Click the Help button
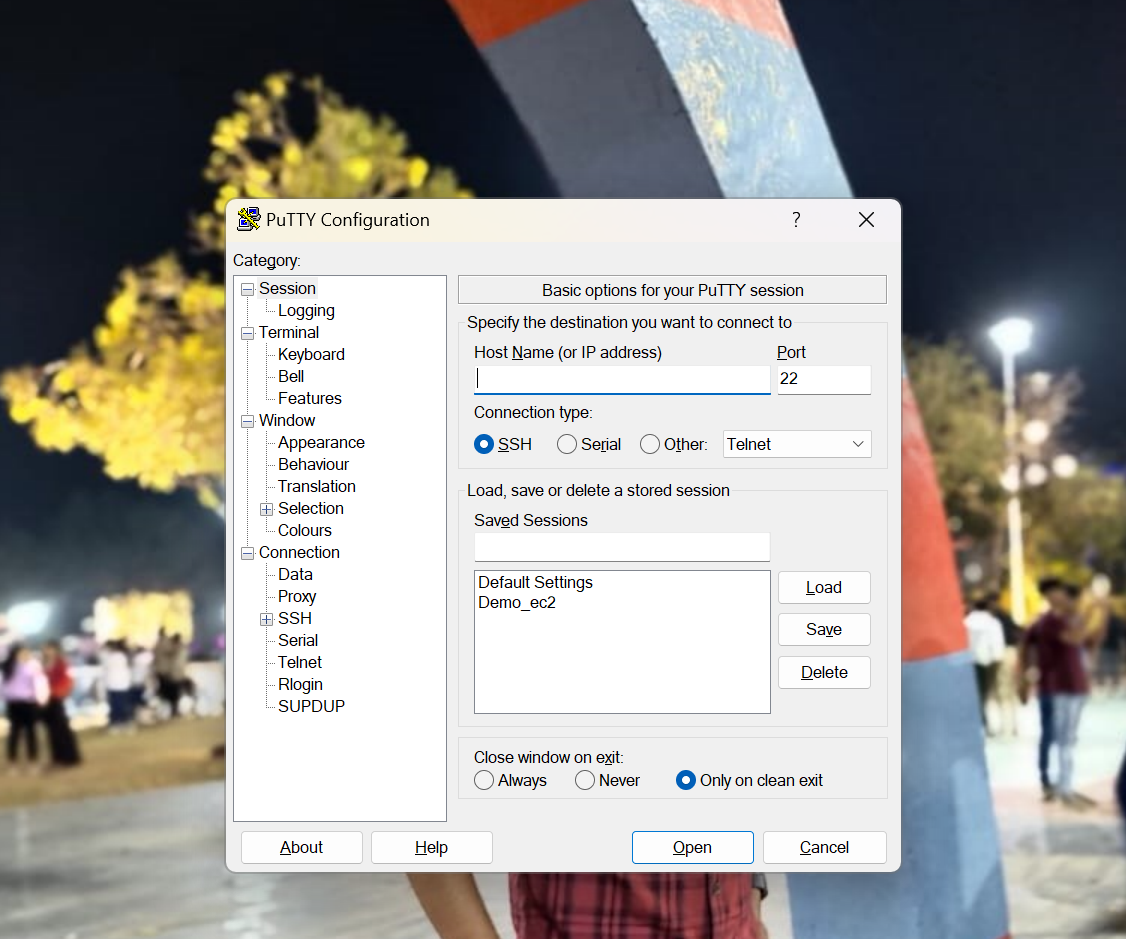1126x939 pixels. (x=432, y=848)
